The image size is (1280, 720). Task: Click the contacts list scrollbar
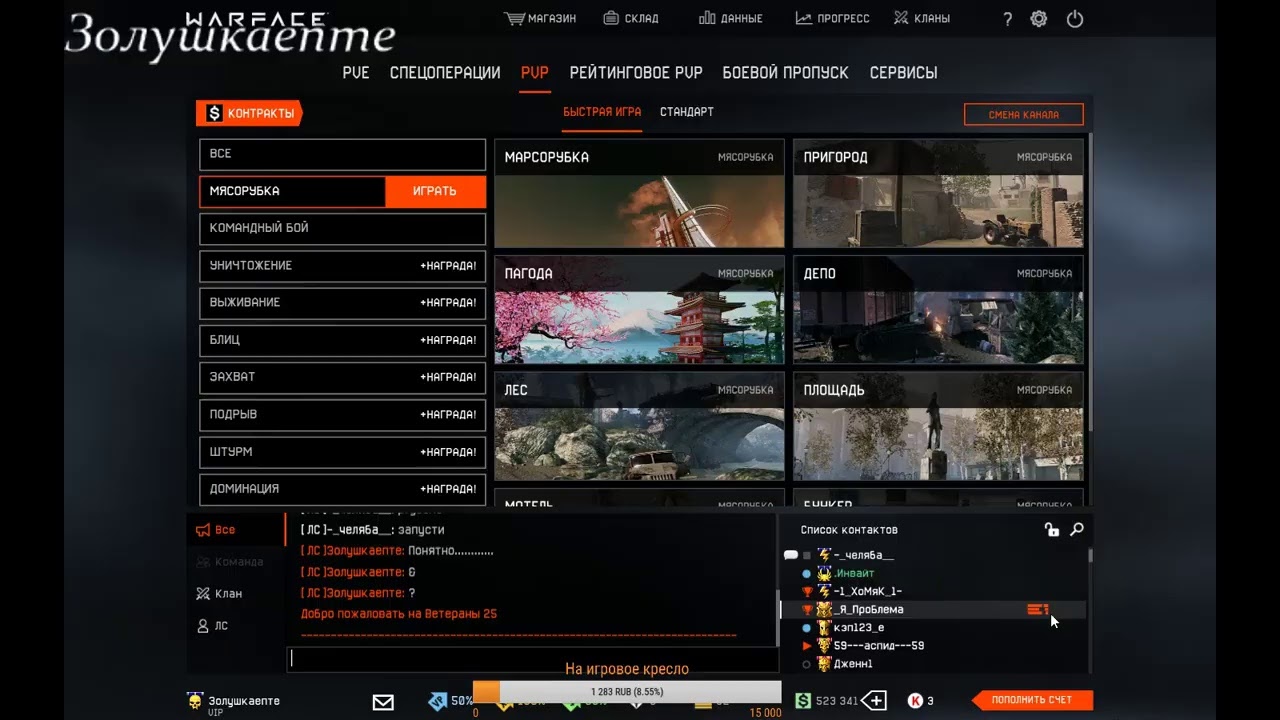1090,554
